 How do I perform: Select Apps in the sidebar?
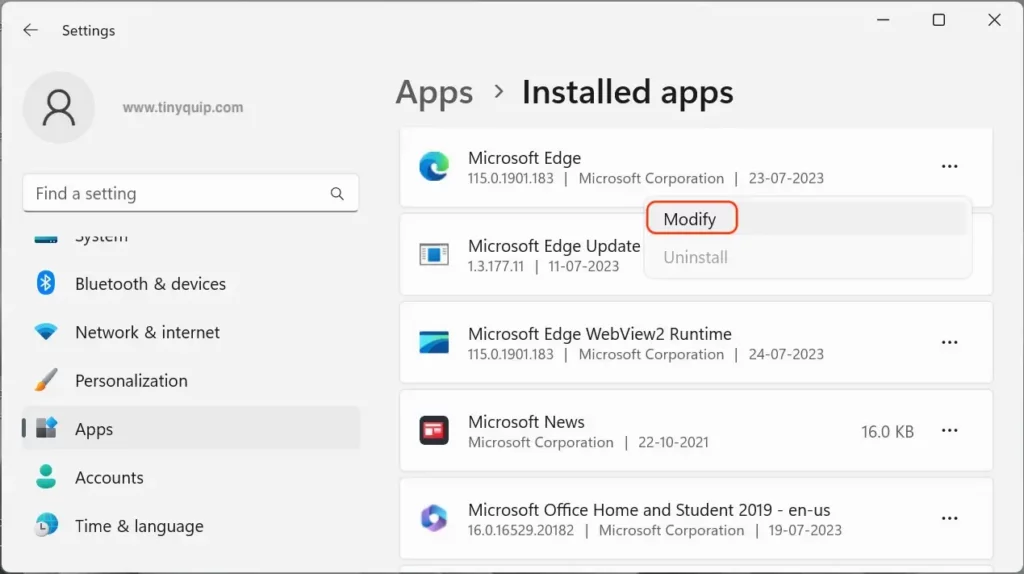(x=191, y=428)
